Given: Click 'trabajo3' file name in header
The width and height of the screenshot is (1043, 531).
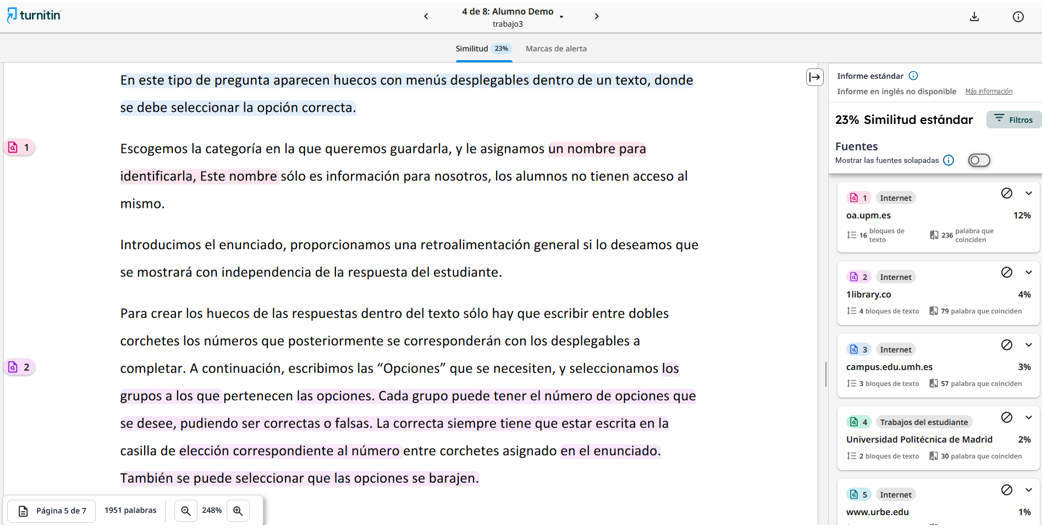Looking at the screenshot, I should click(x=508, y=24).
